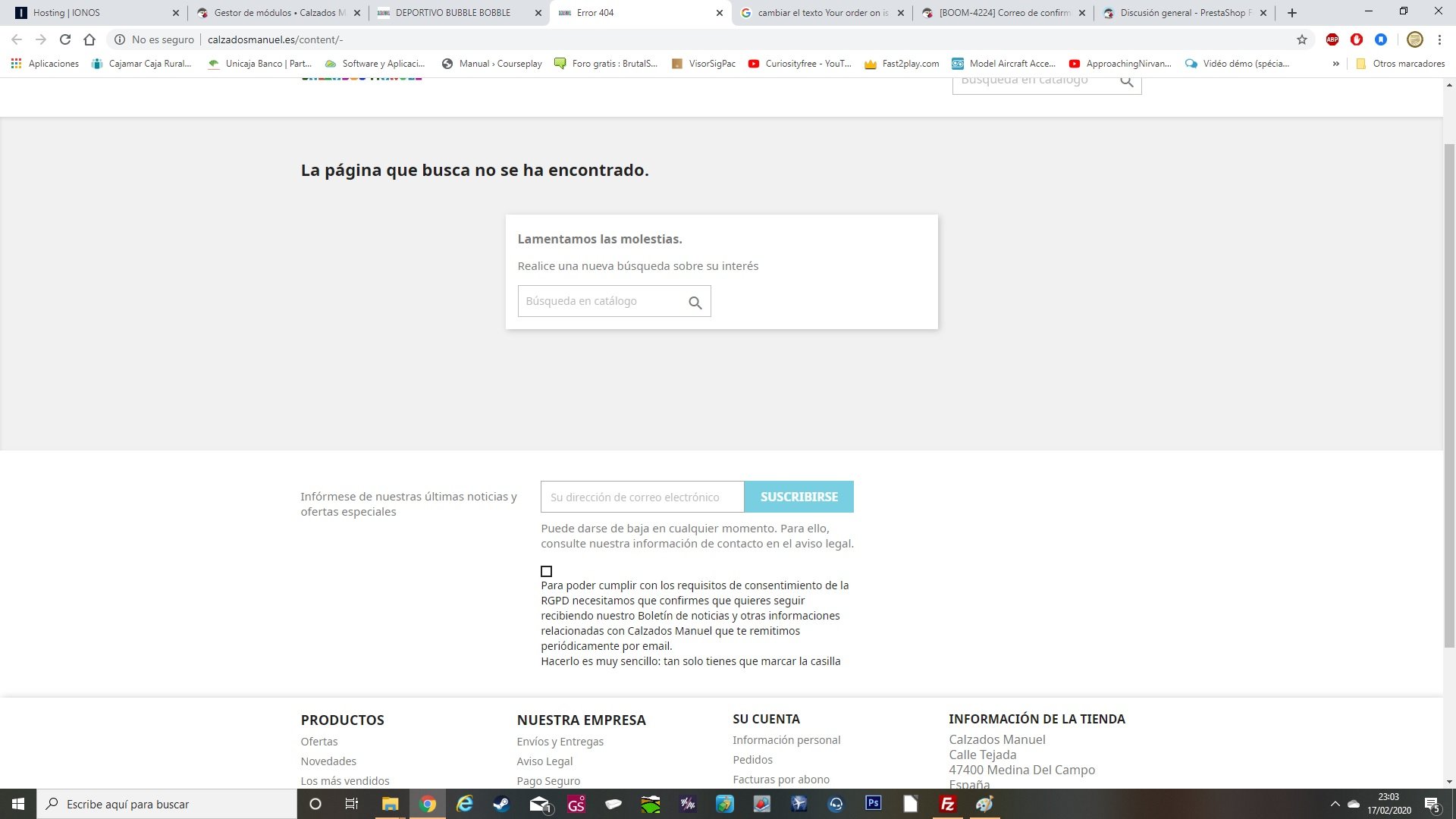Open the Chrome three-dot menu
Screen dimensions: 1456x819
(1439, 39)
